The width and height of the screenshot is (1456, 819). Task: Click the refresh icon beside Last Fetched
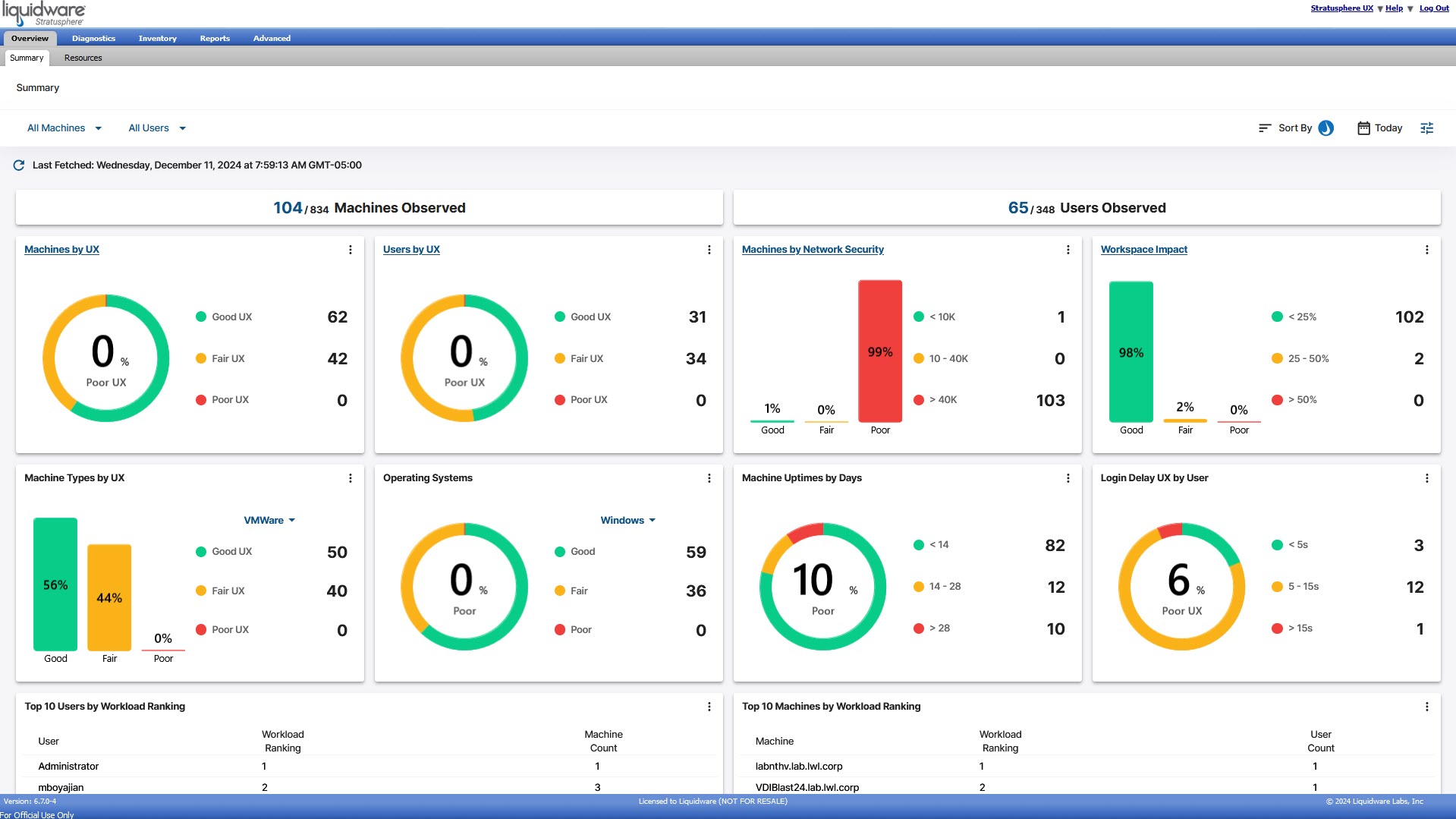coord(19,165)
